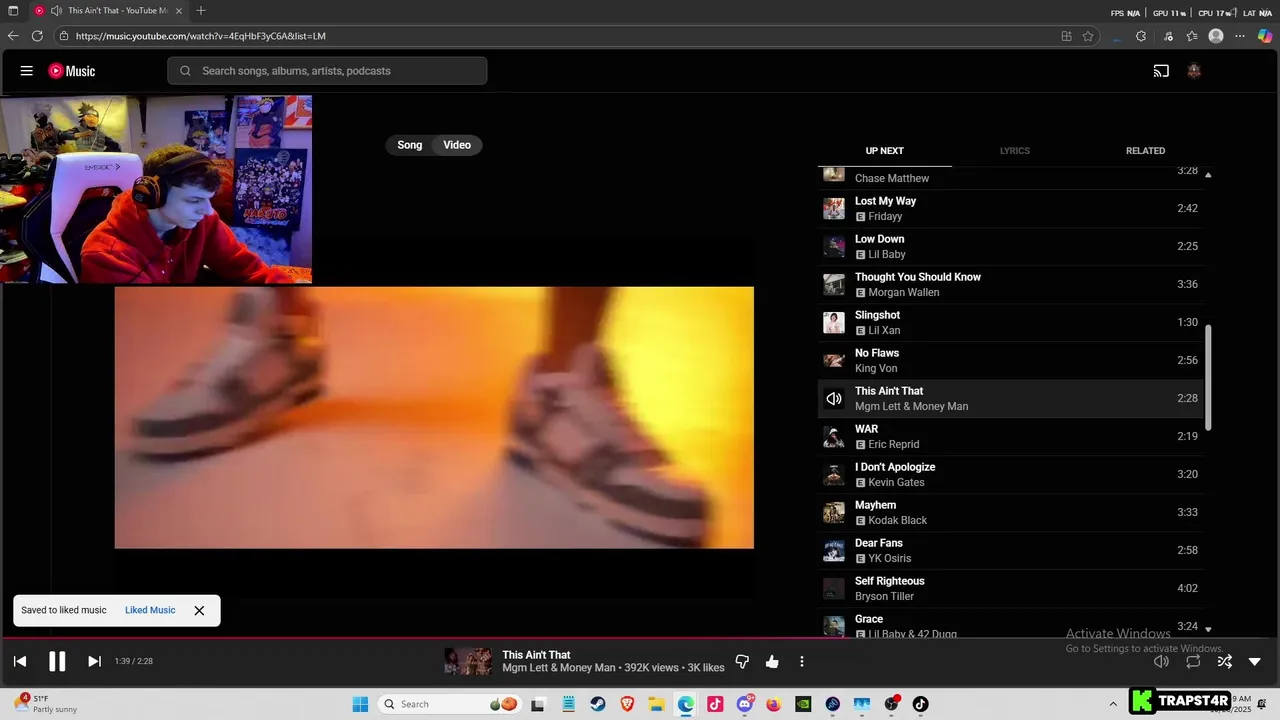The width and height of the screenshot is (1280, 720).
Task: Refresh the browser page
Action: pos(37,36)
